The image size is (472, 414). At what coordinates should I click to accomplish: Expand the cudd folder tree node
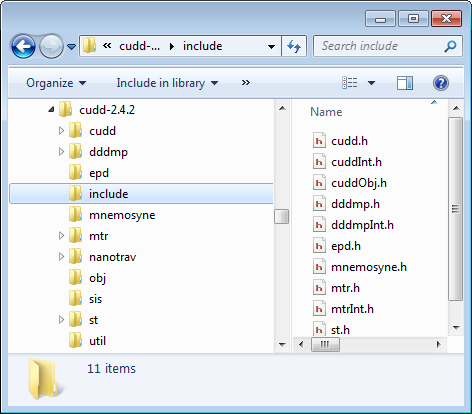[x=61, y=131]
